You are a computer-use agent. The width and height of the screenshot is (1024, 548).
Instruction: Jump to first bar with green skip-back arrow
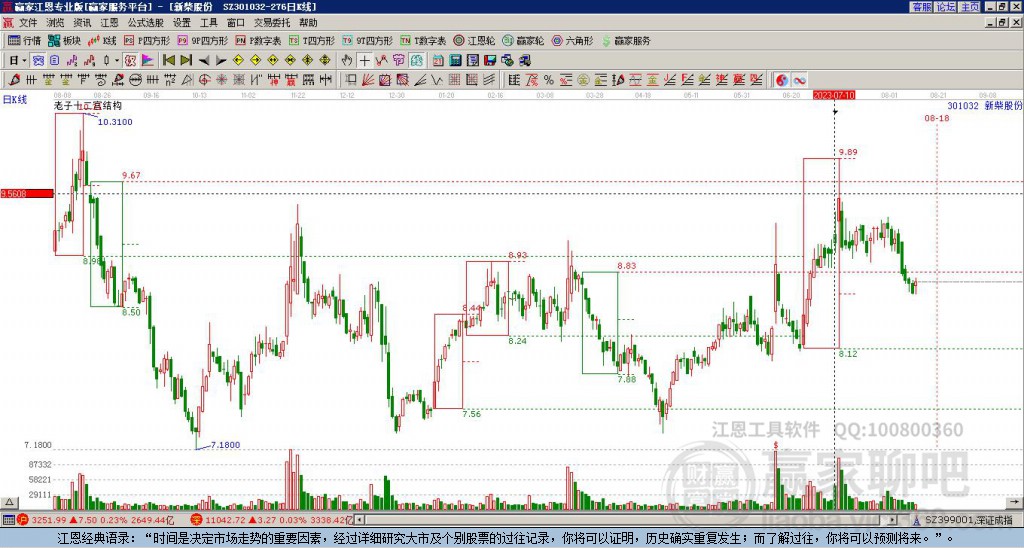click(x=168, y=61)
